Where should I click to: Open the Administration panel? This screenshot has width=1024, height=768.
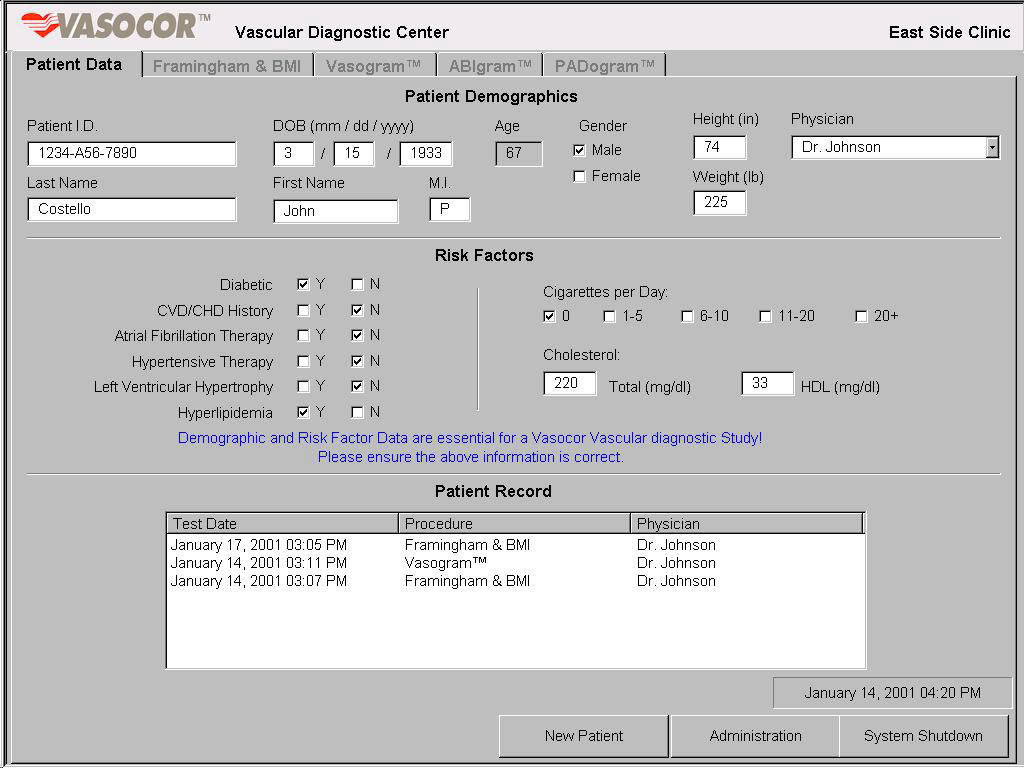(755, 736)
